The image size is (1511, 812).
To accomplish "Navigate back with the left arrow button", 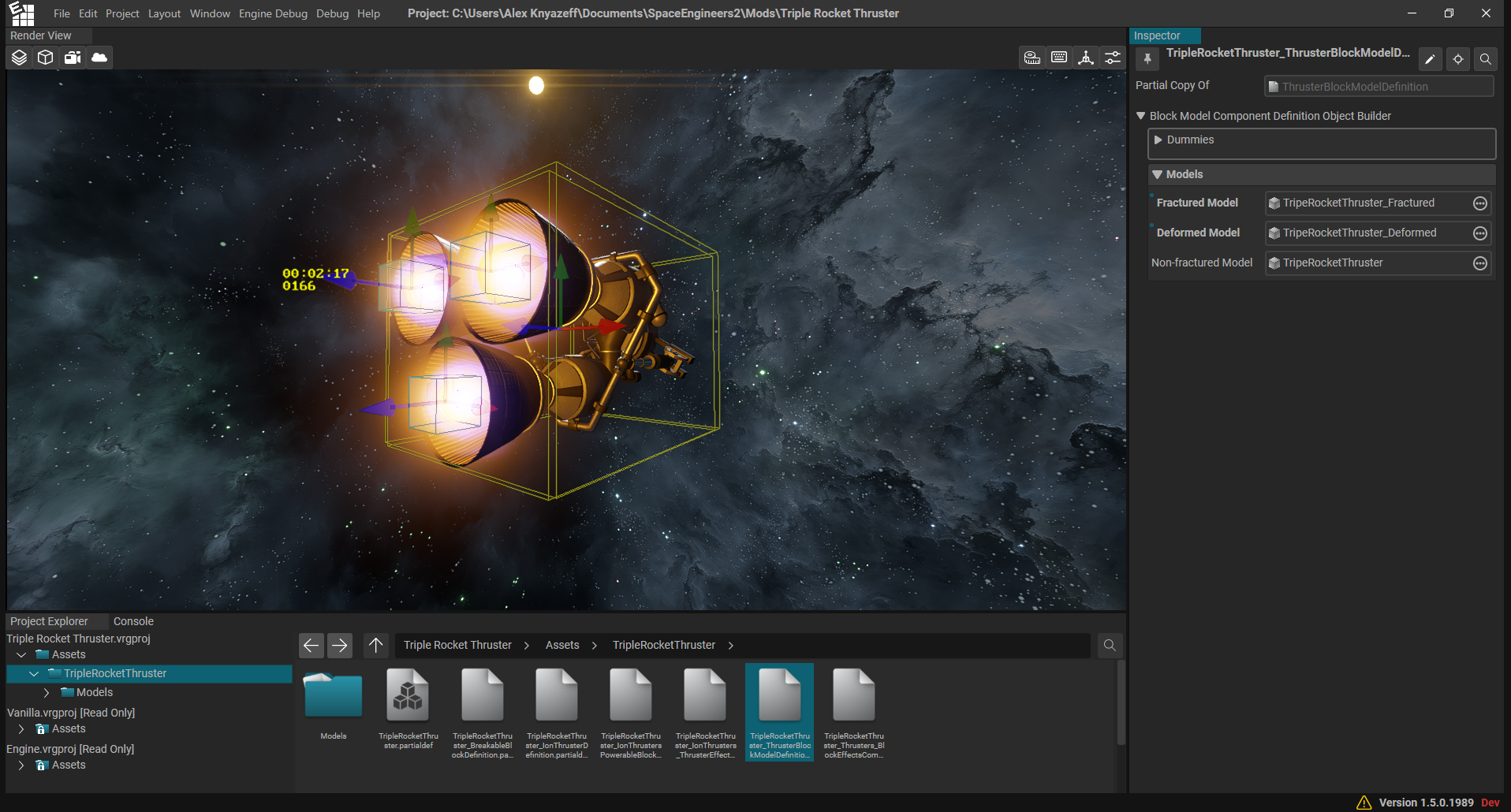I will coord(312,646).
